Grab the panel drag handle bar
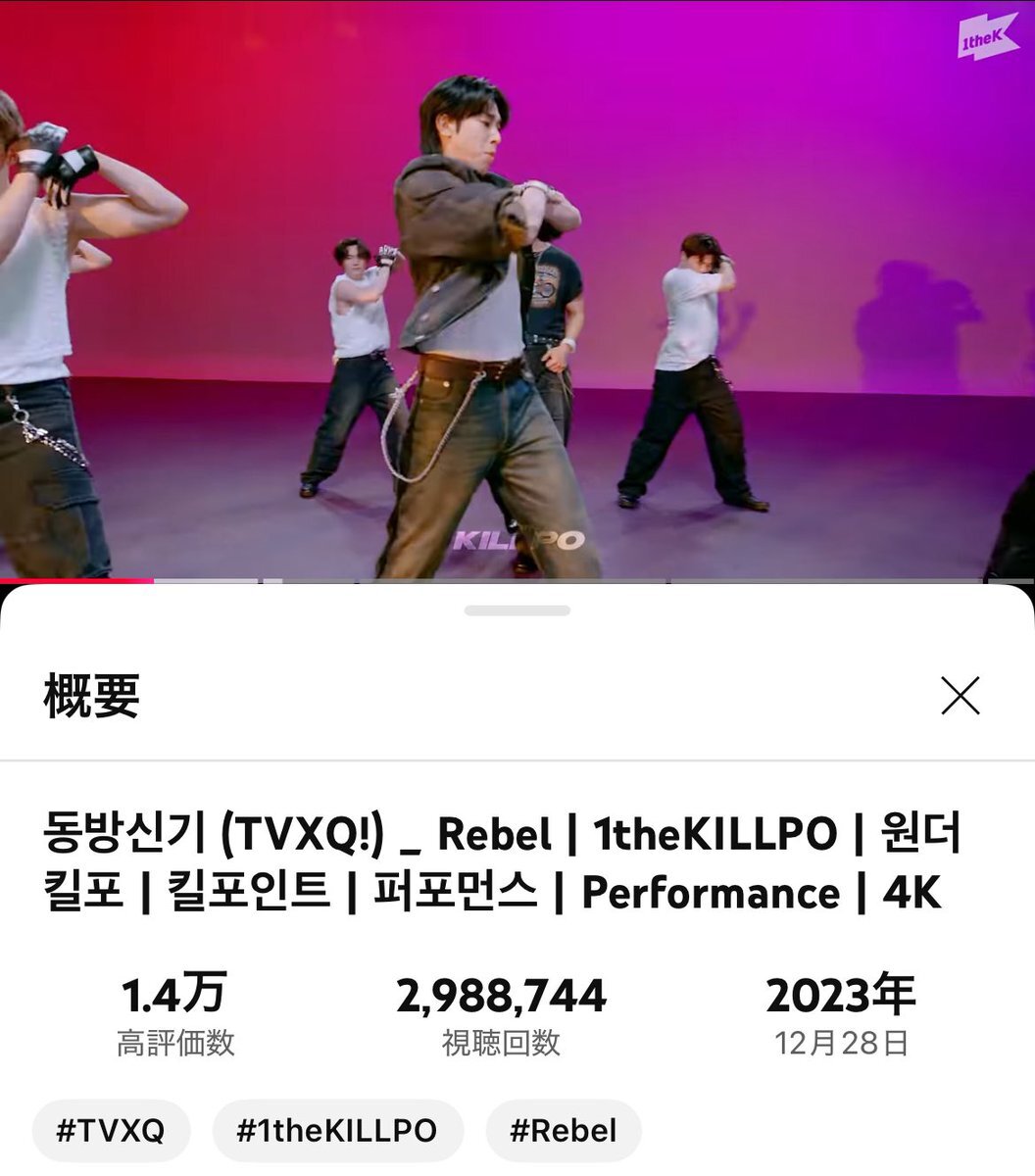This screenshot has width=1035, height=1176. coord(517,611)
